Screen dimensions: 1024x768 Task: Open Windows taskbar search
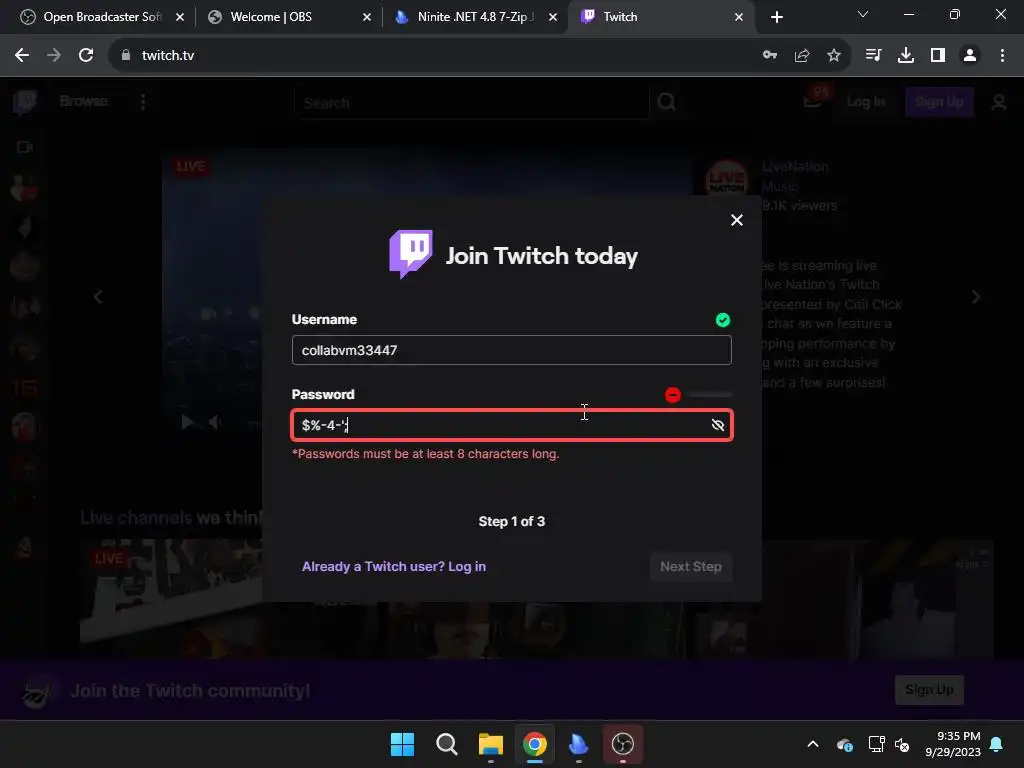447,744
